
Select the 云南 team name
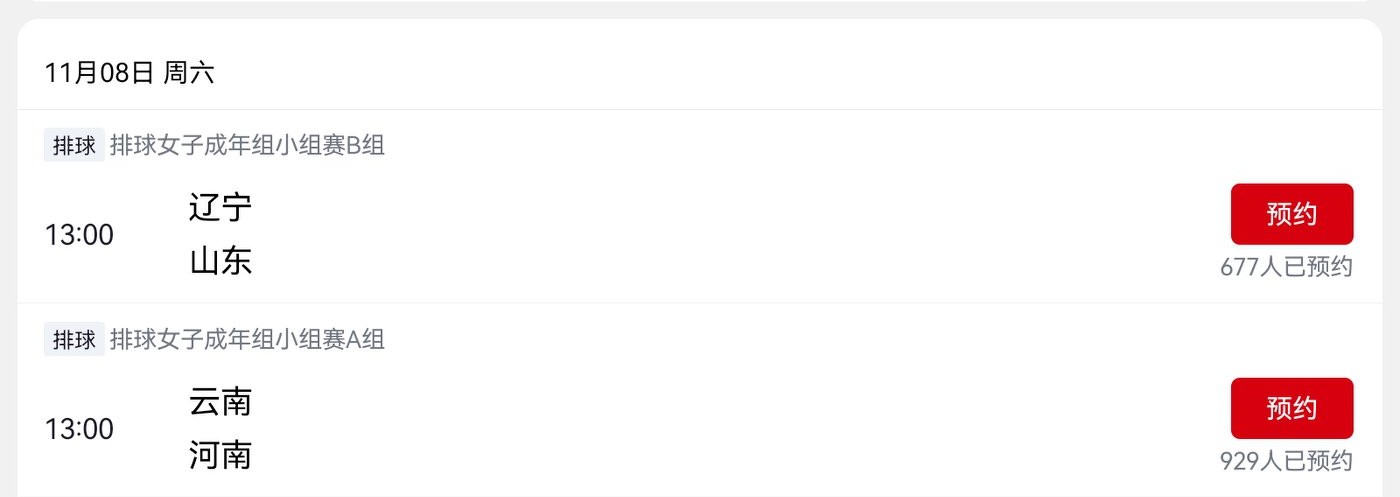click(x=220, y=402)
